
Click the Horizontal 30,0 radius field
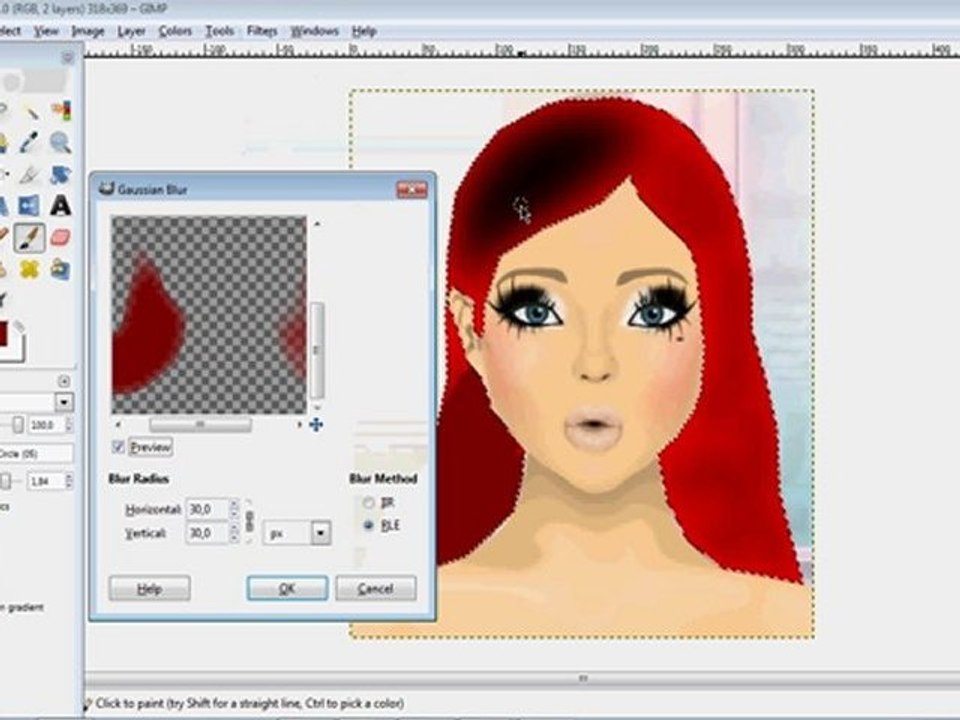click(x=207, y=509)
